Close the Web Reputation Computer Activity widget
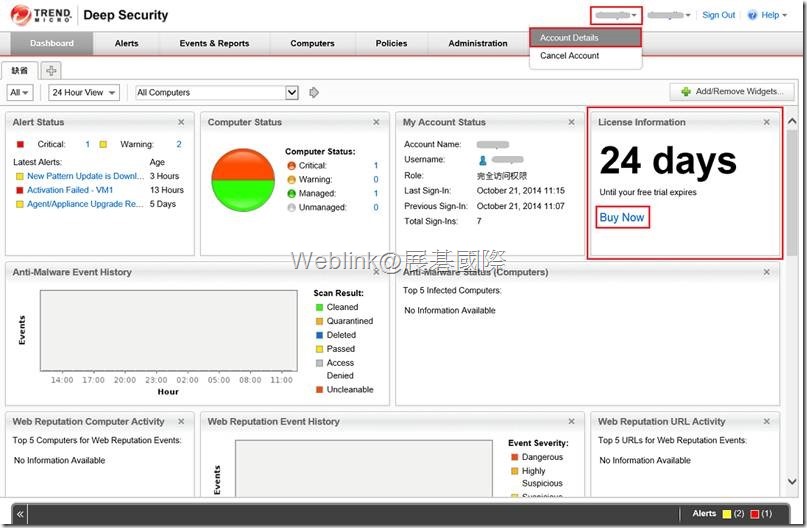This screenshot has height=528, width=807. pyautogui.click(x=181, y=421)
